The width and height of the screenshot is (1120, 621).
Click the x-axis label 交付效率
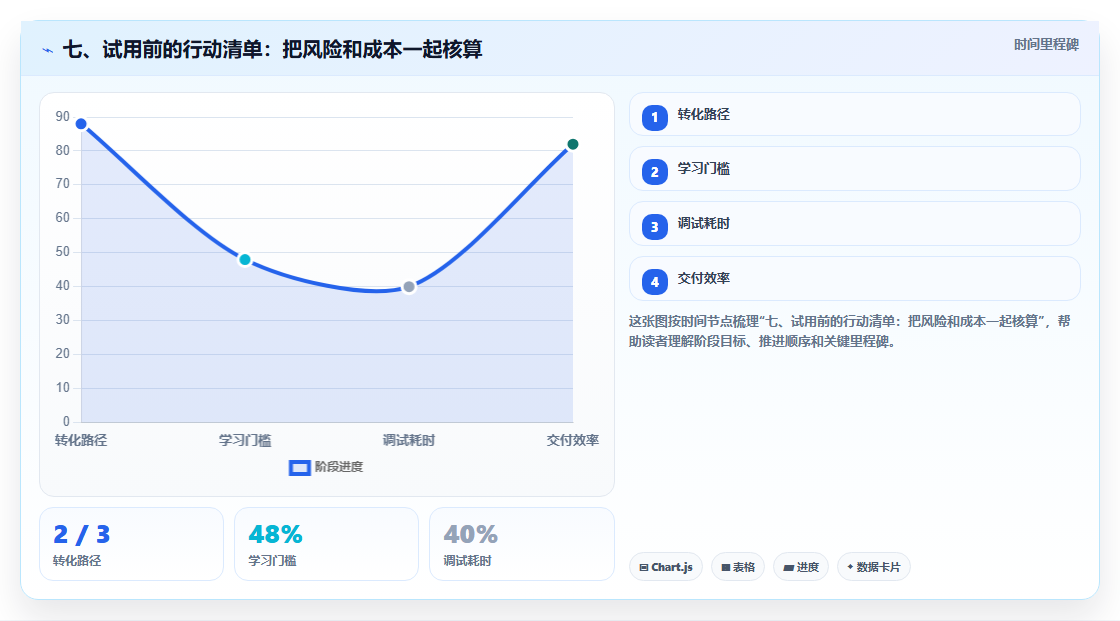[x=572, y=440]
